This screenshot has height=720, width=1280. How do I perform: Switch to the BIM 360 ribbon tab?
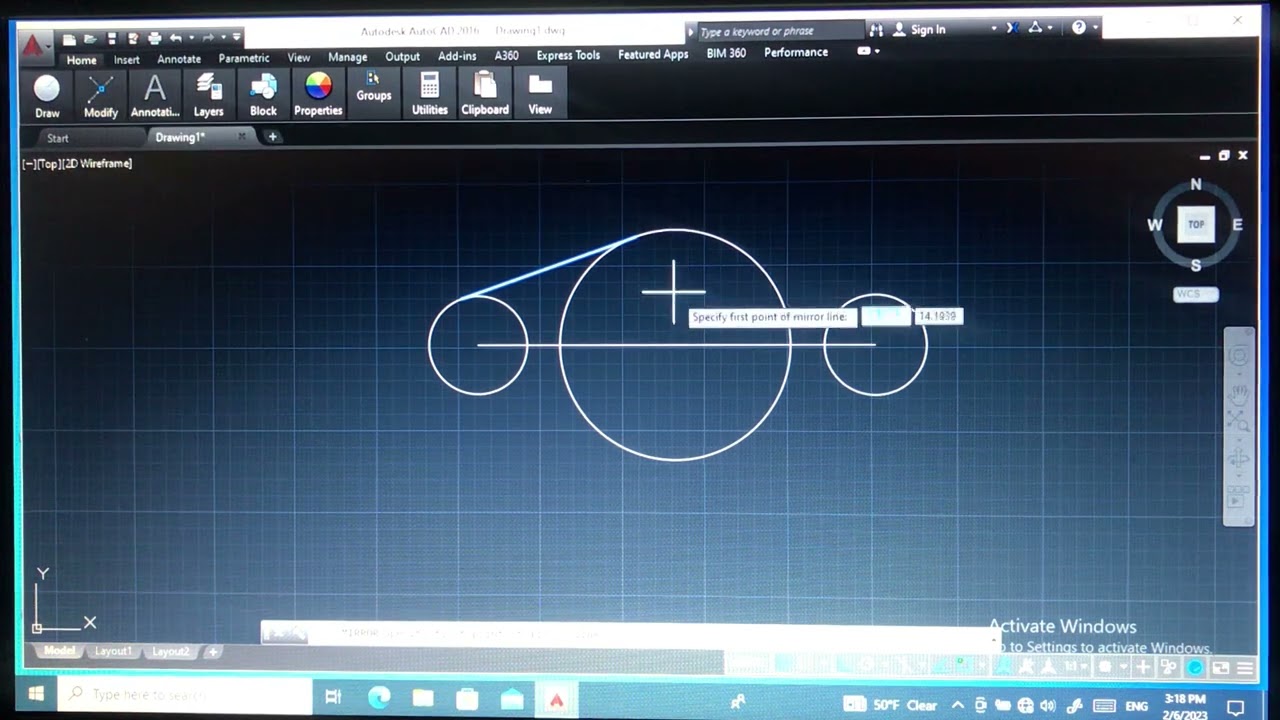[726, 53]
